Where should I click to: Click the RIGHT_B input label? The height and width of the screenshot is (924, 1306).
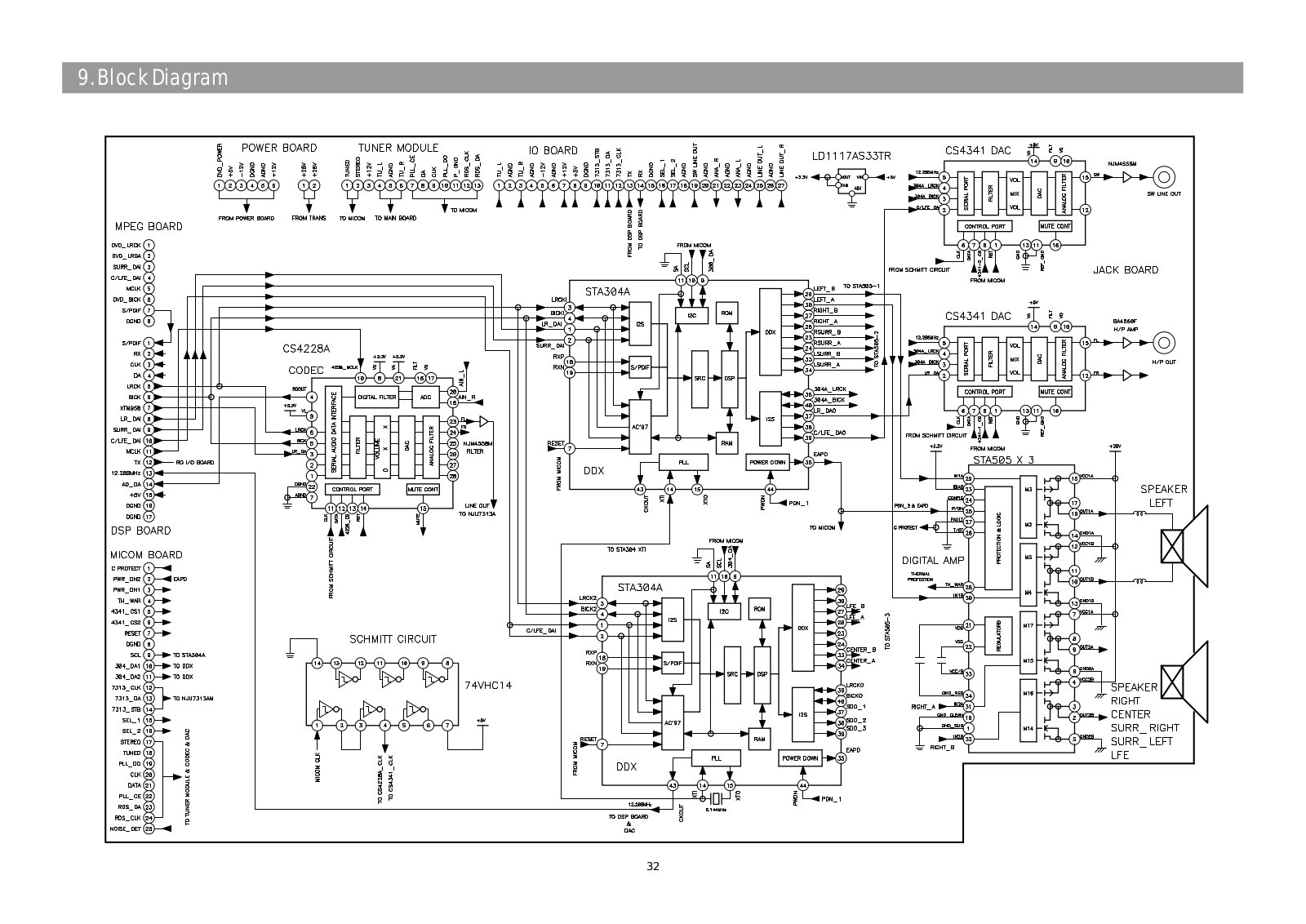coord(943,746)
